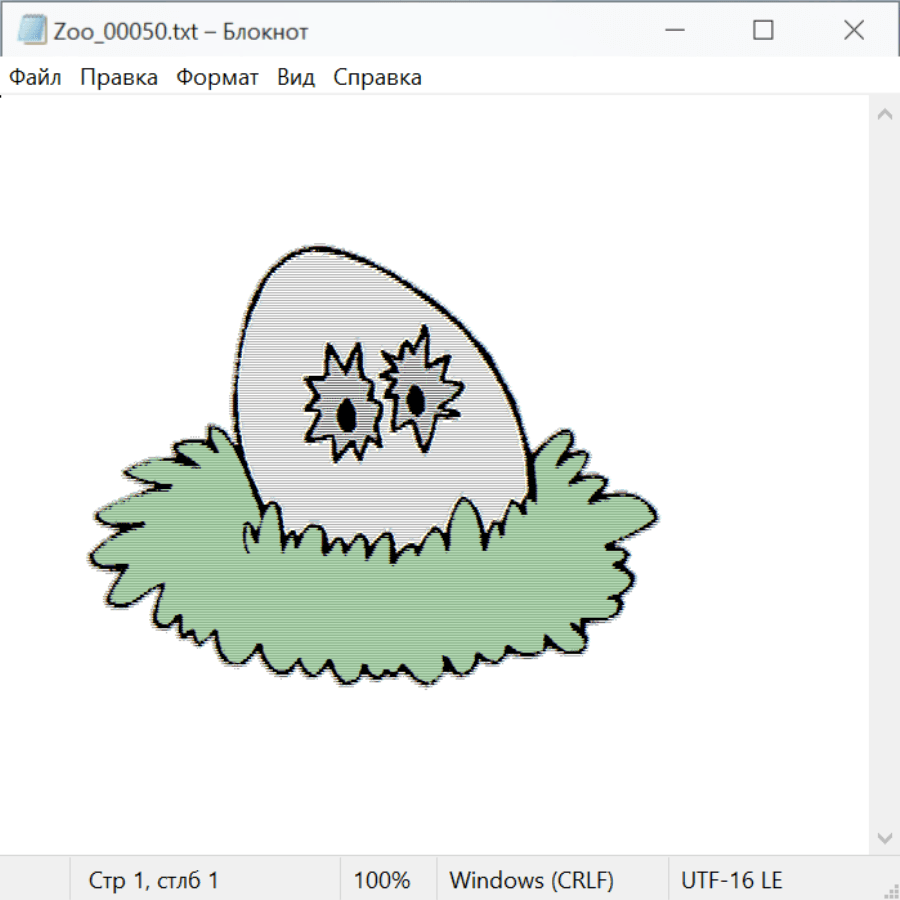Viewport: 900px width, 900px height.
Task: Open the Правка menu
Action: click(119, 78)
